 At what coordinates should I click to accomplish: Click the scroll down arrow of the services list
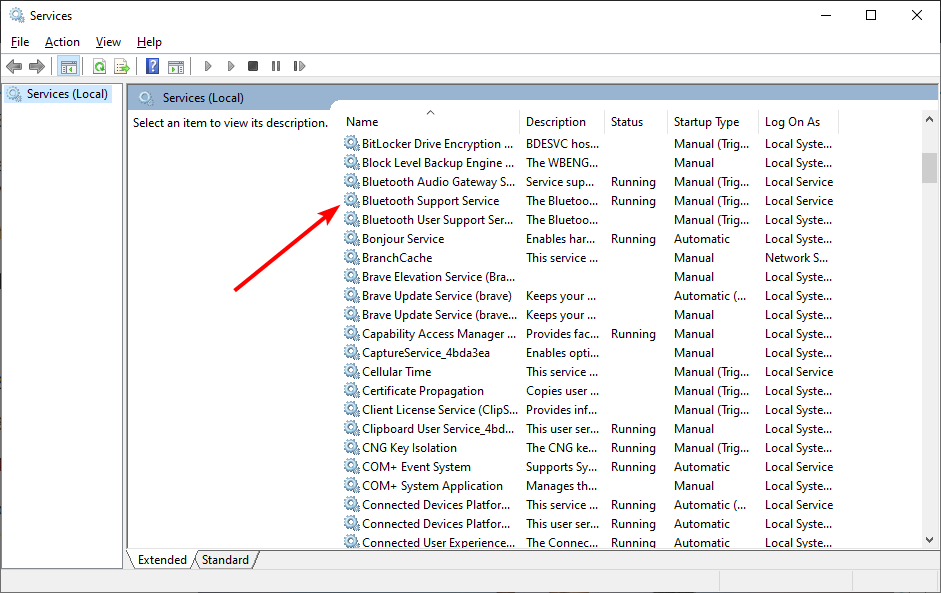[930, 540]
